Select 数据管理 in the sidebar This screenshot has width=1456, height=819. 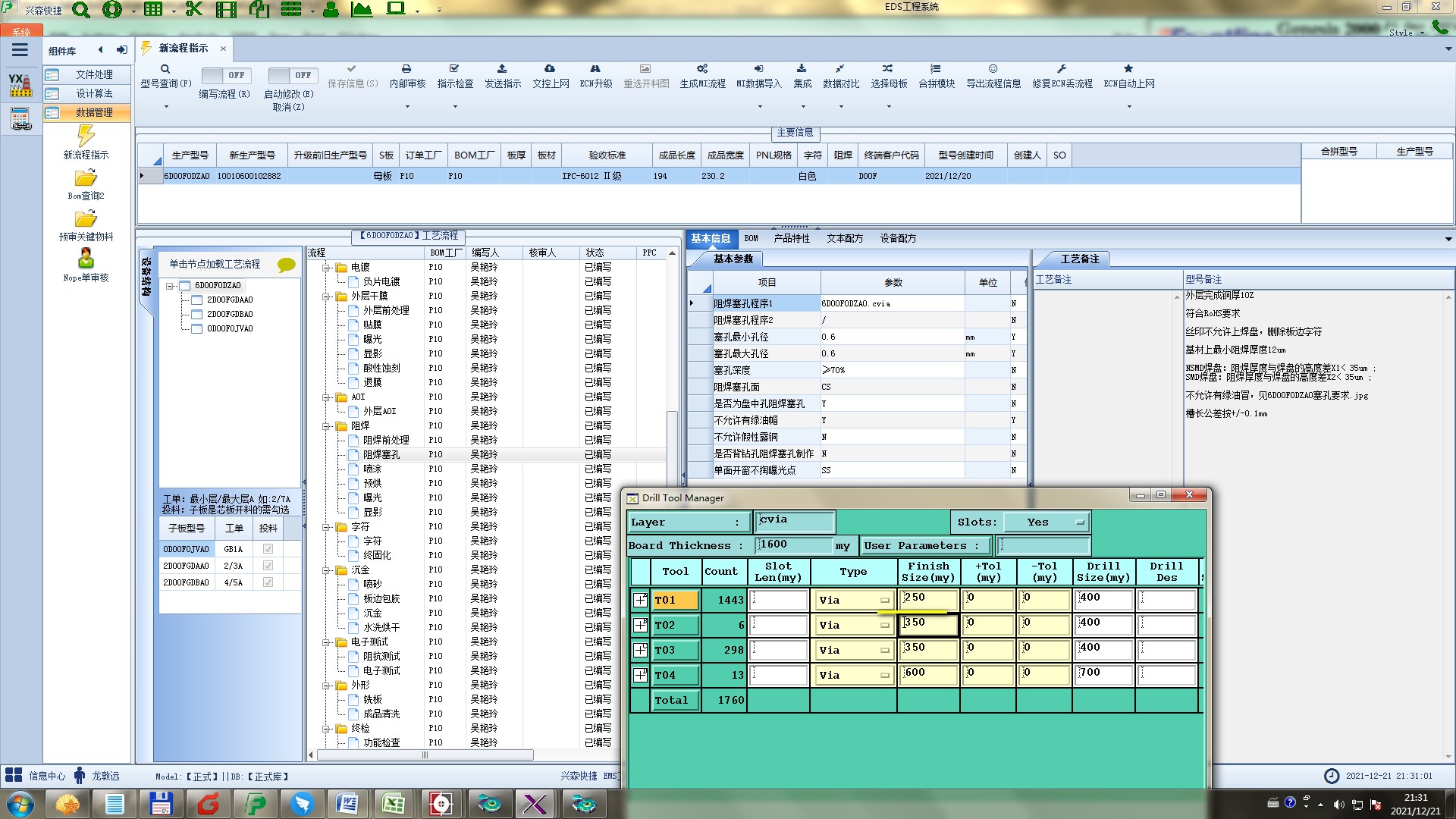click(x=93, y=112)
